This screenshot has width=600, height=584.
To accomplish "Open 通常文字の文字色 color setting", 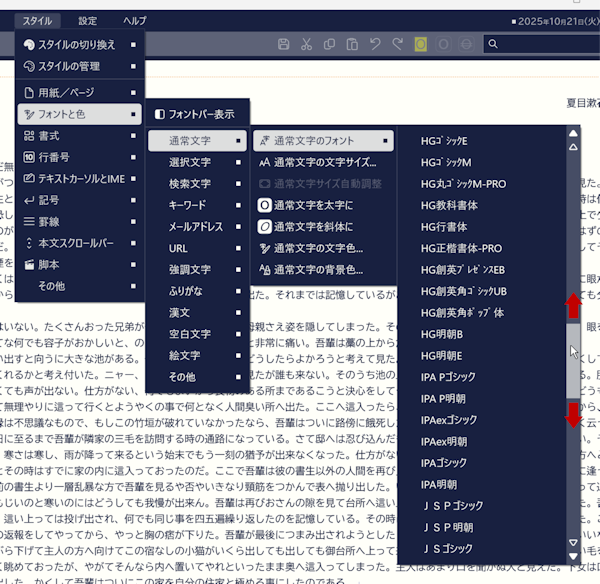I will (x=317, y=248).
